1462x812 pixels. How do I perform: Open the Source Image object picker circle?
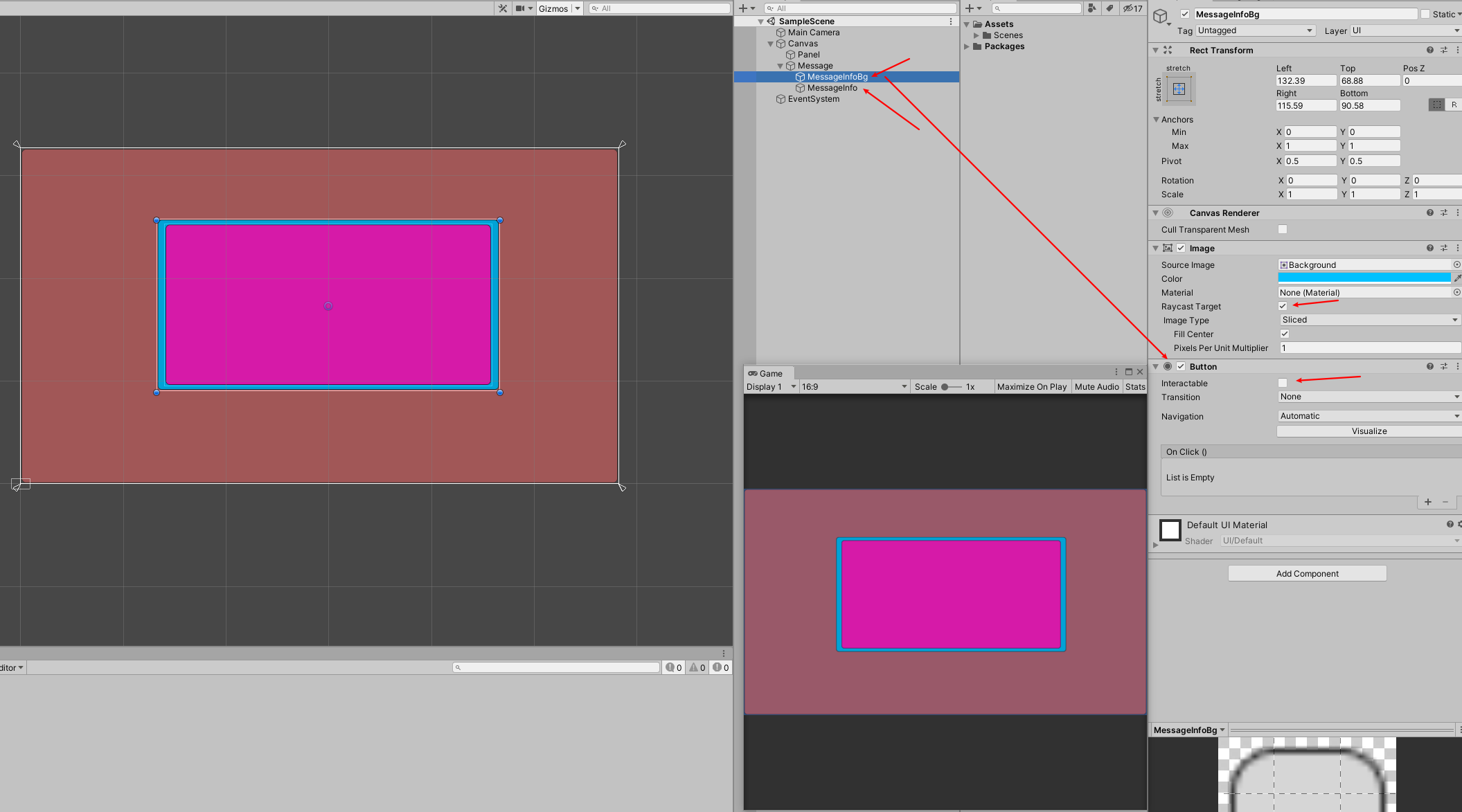click(1456, 264)
